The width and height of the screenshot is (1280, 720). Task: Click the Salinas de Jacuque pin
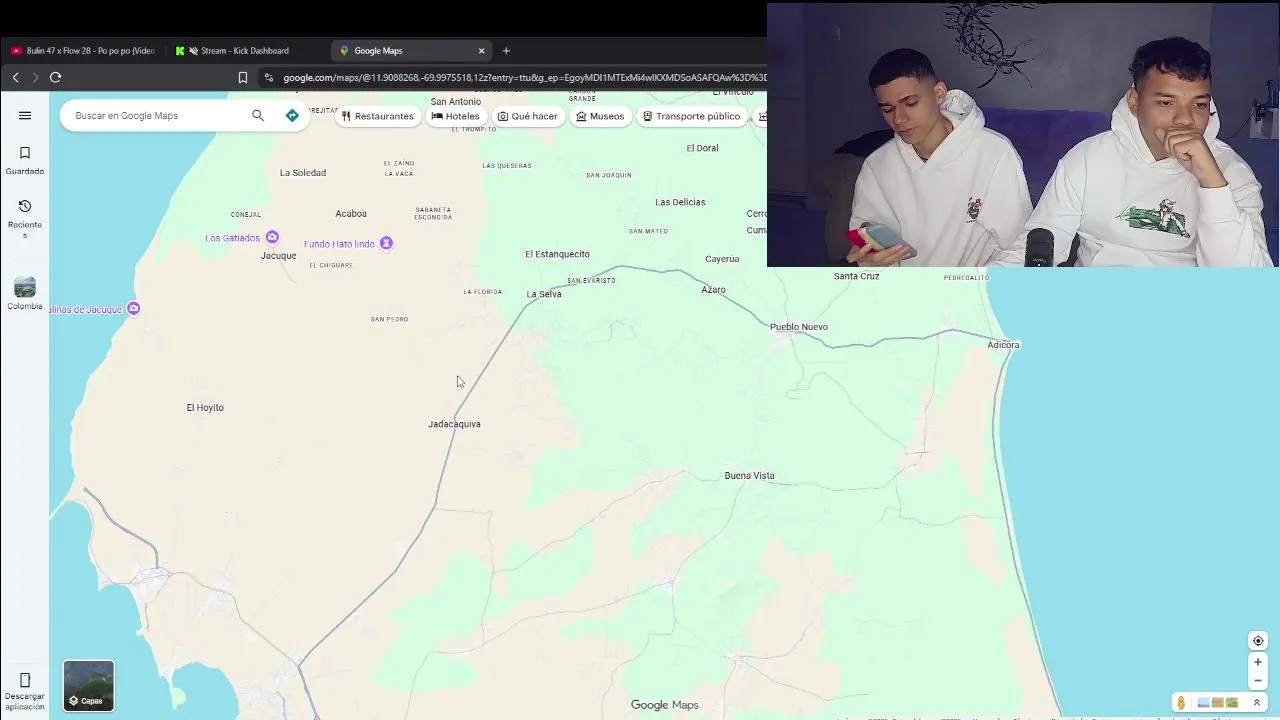(x=133, y=309)
